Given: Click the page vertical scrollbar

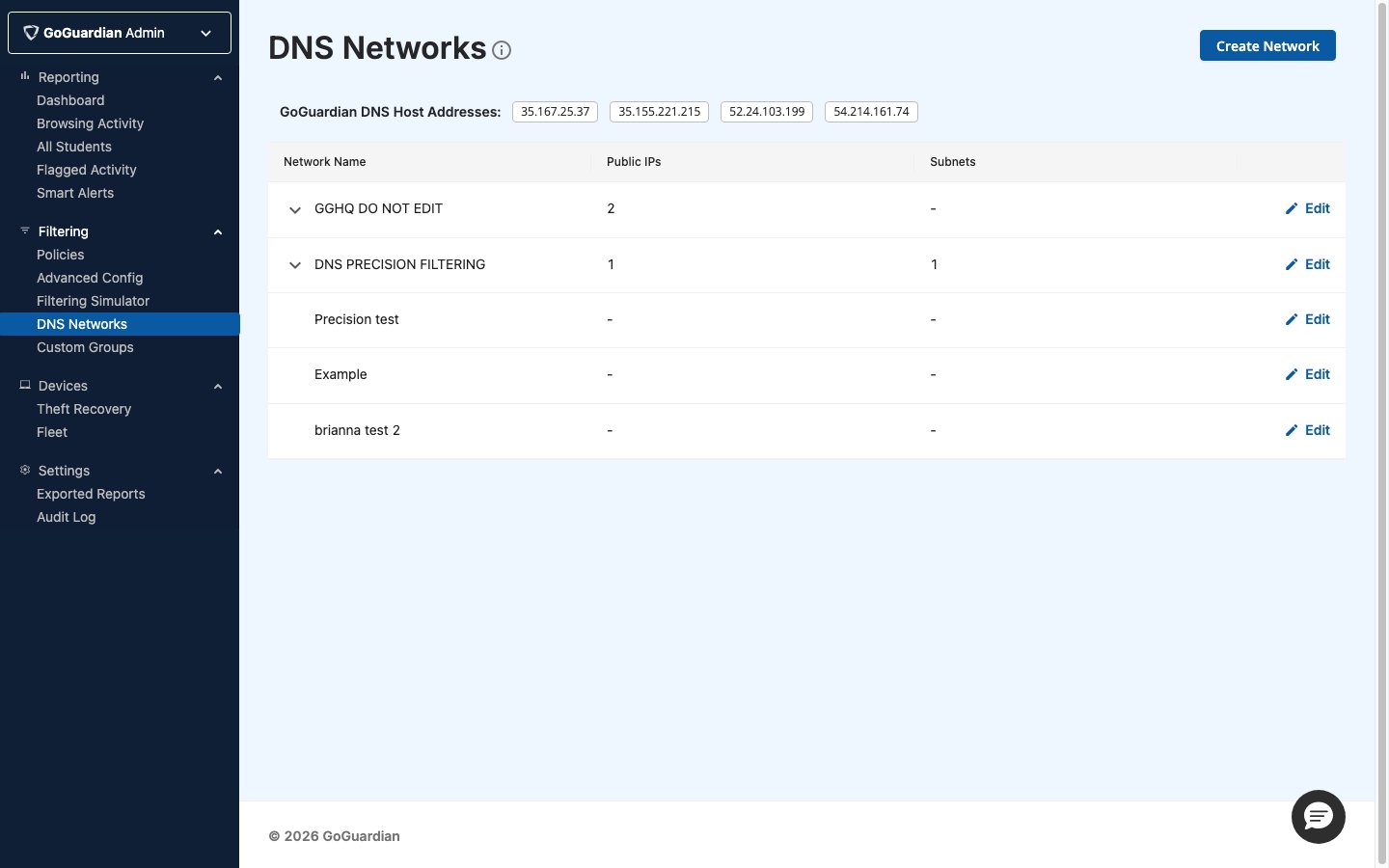Looking at the screenshot, I should pos(1381,434).
